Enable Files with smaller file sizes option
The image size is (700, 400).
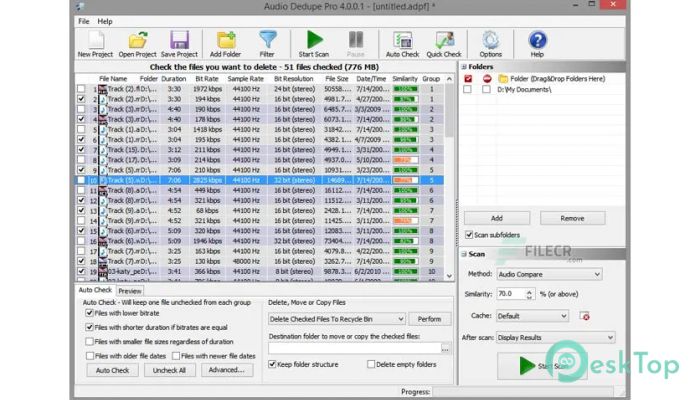[x=89, y=342]
